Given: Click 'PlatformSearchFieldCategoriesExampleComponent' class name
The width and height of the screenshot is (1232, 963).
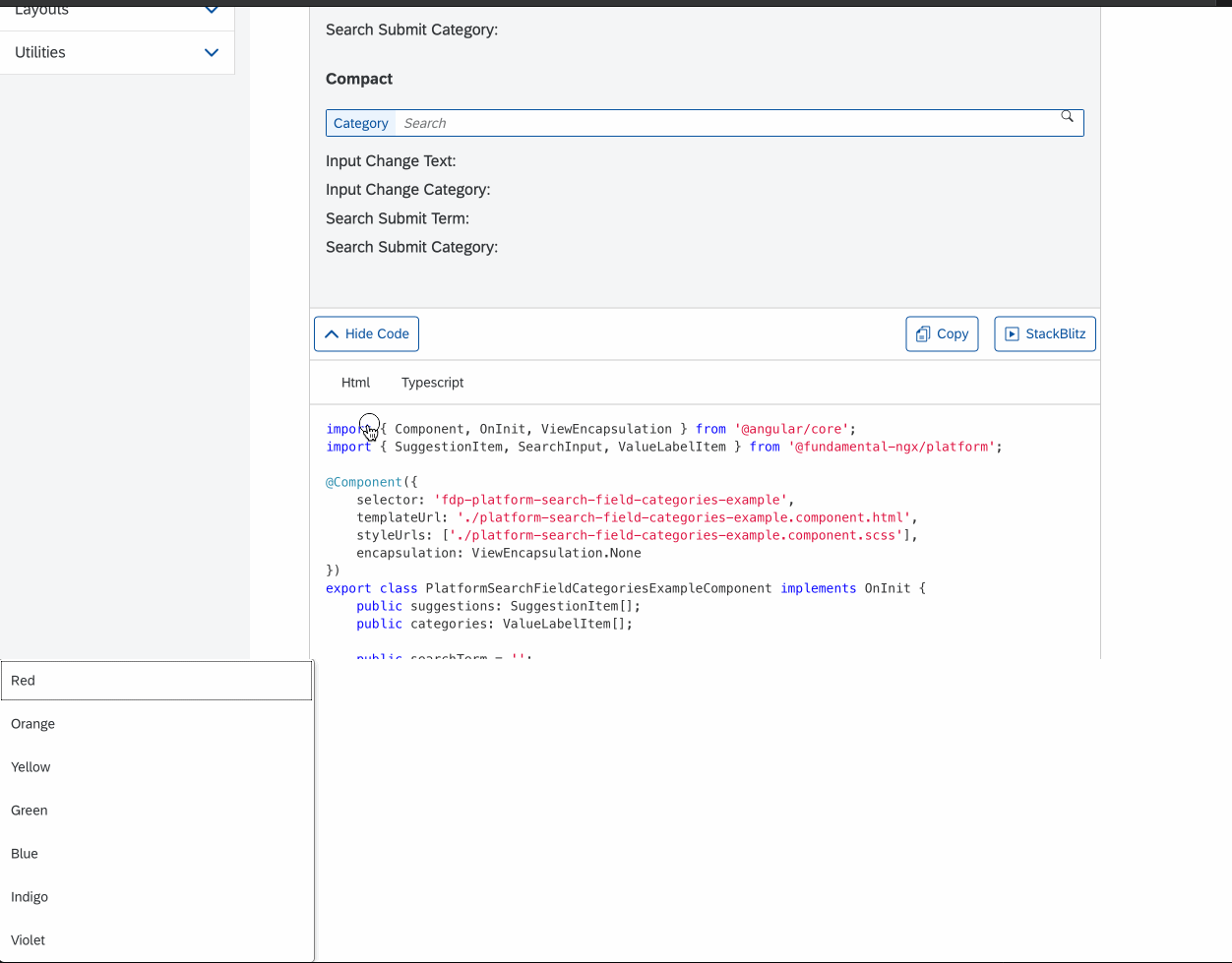Looking at the screenshot, I should 598,588.
